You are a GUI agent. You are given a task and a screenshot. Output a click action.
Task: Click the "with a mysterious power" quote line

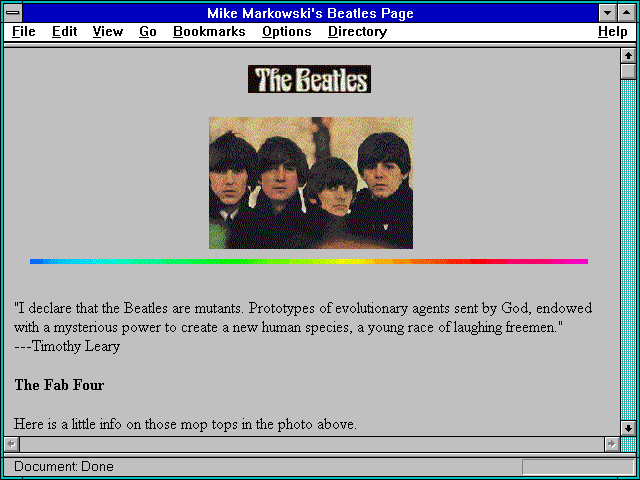tap(289, 327)
